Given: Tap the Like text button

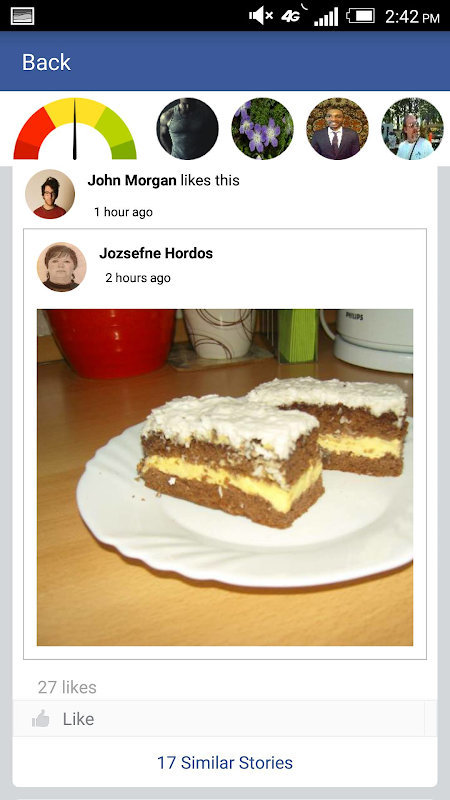Looking at the screenshot, I should tap(78, 719).
